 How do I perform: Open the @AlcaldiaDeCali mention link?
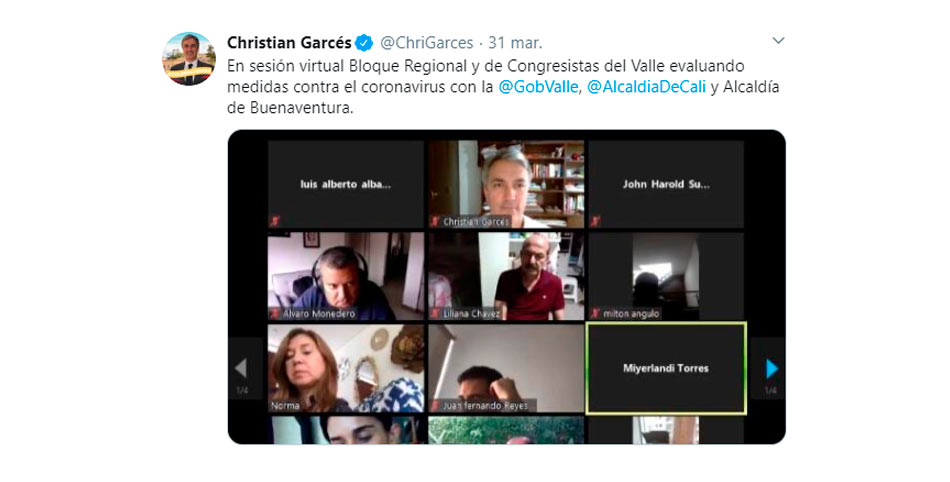(646, 87)
